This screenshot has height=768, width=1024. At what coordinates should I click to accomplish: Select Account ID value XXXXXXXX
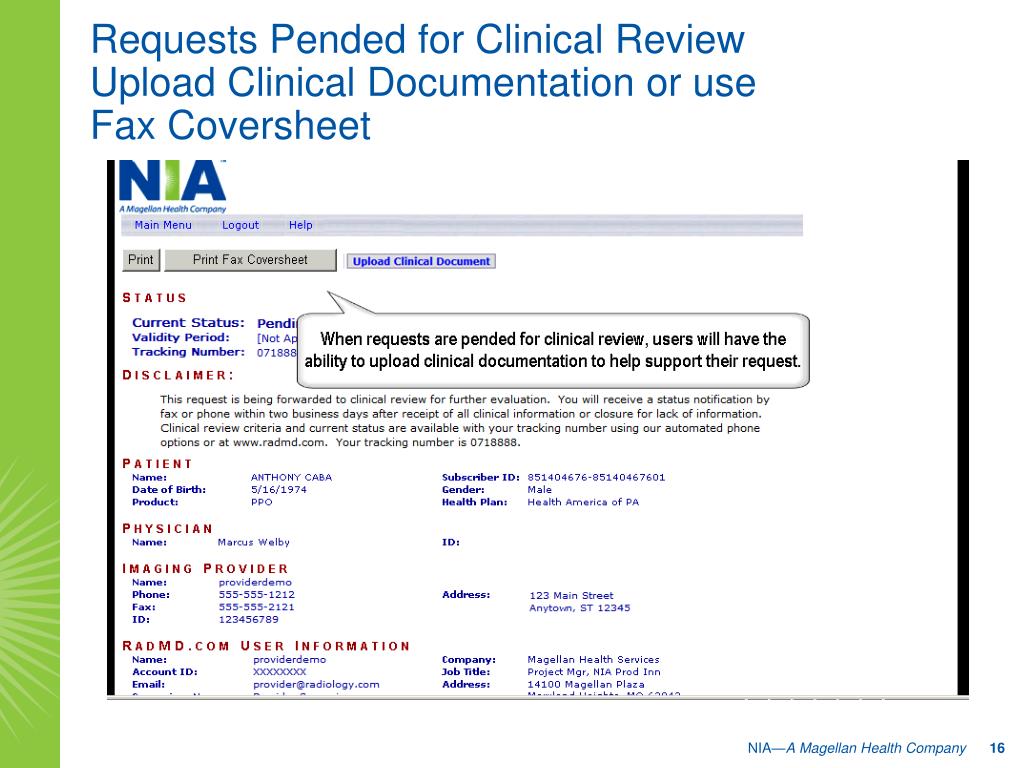pyautogui.click(x=280, y=672)
